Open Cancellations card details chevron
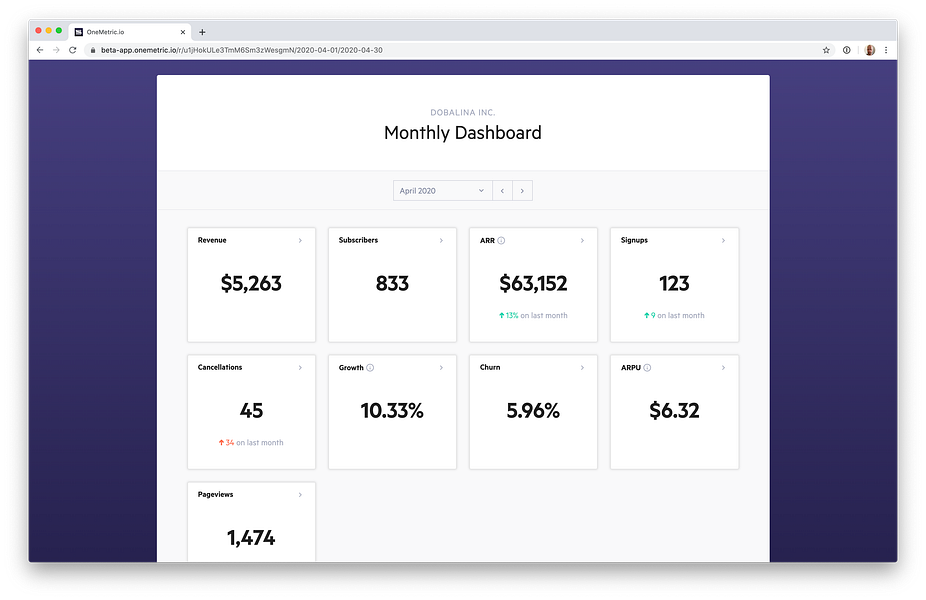The width and height of the screenshot is (926, 600). coord(300,367)
